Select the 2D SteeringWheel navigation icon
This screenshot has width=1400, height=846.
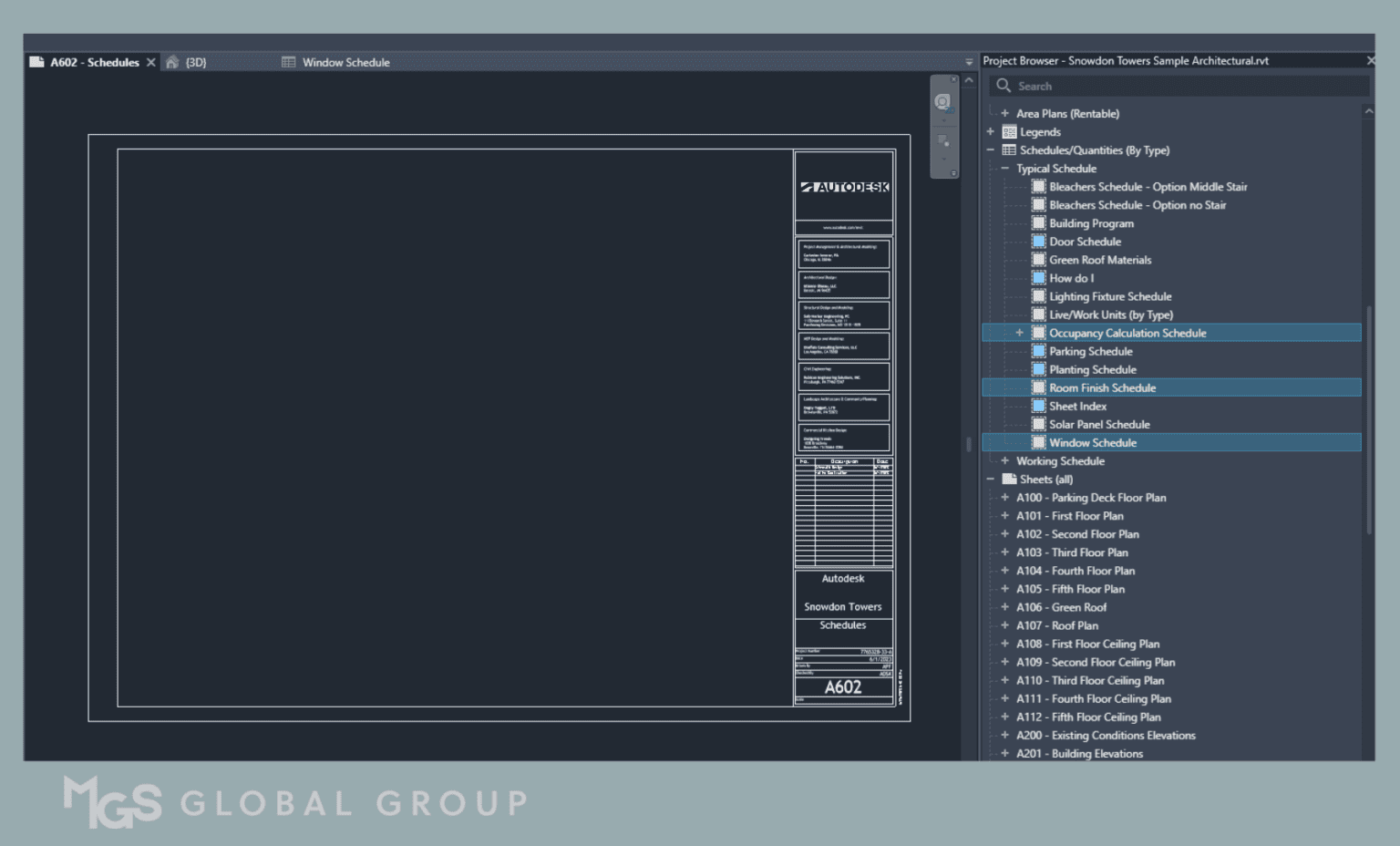[x=943, y=101]
